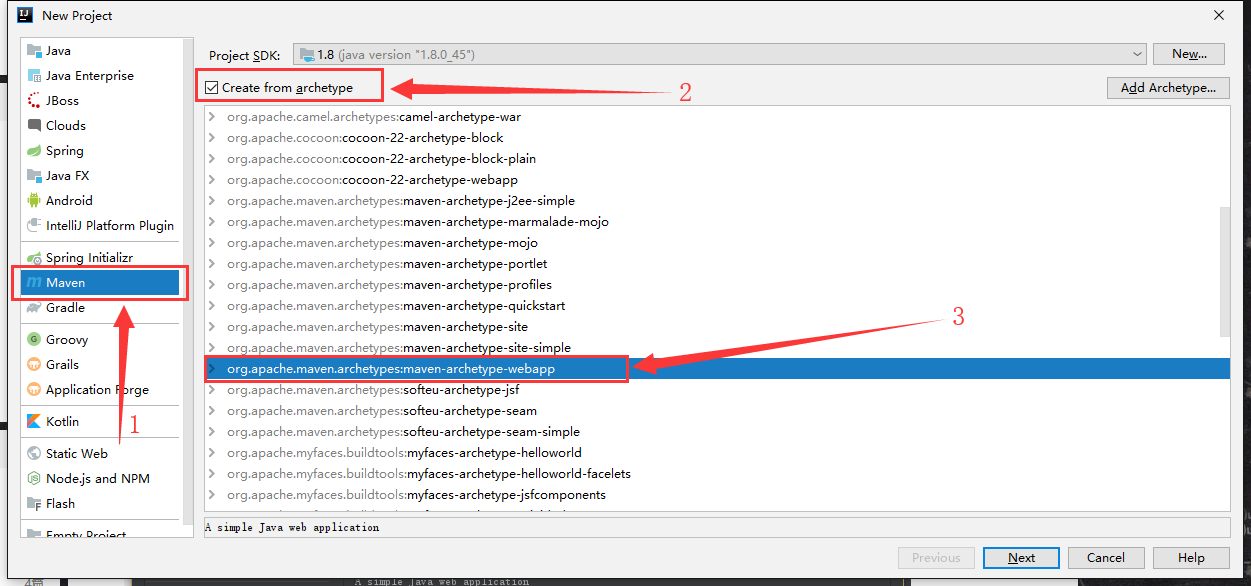
Task: Expand maven-archetype-quickstart node
Action: click(x=211, y=306)
